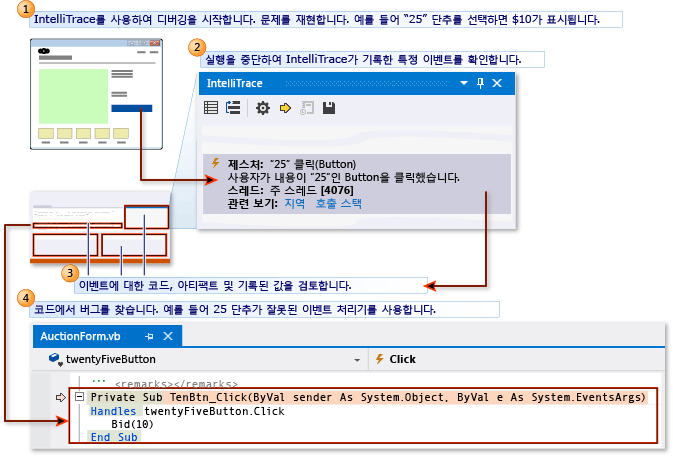This screenshot has height=457, width=673.
Task: Click 스레드: 주 스레드 [4076] text
Action: point(291,190)
